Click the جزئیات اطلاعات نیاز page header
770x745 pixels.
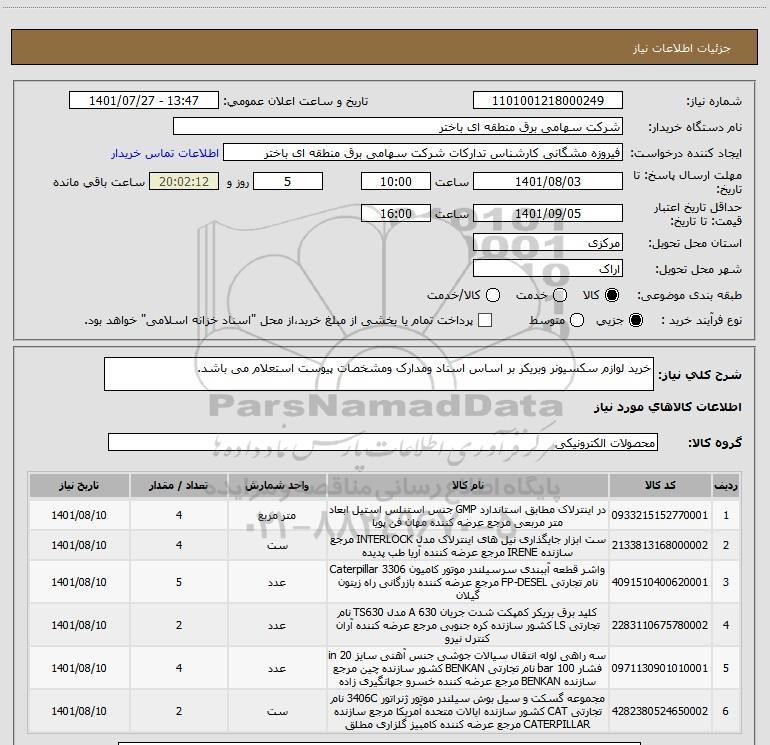(682, 48)
